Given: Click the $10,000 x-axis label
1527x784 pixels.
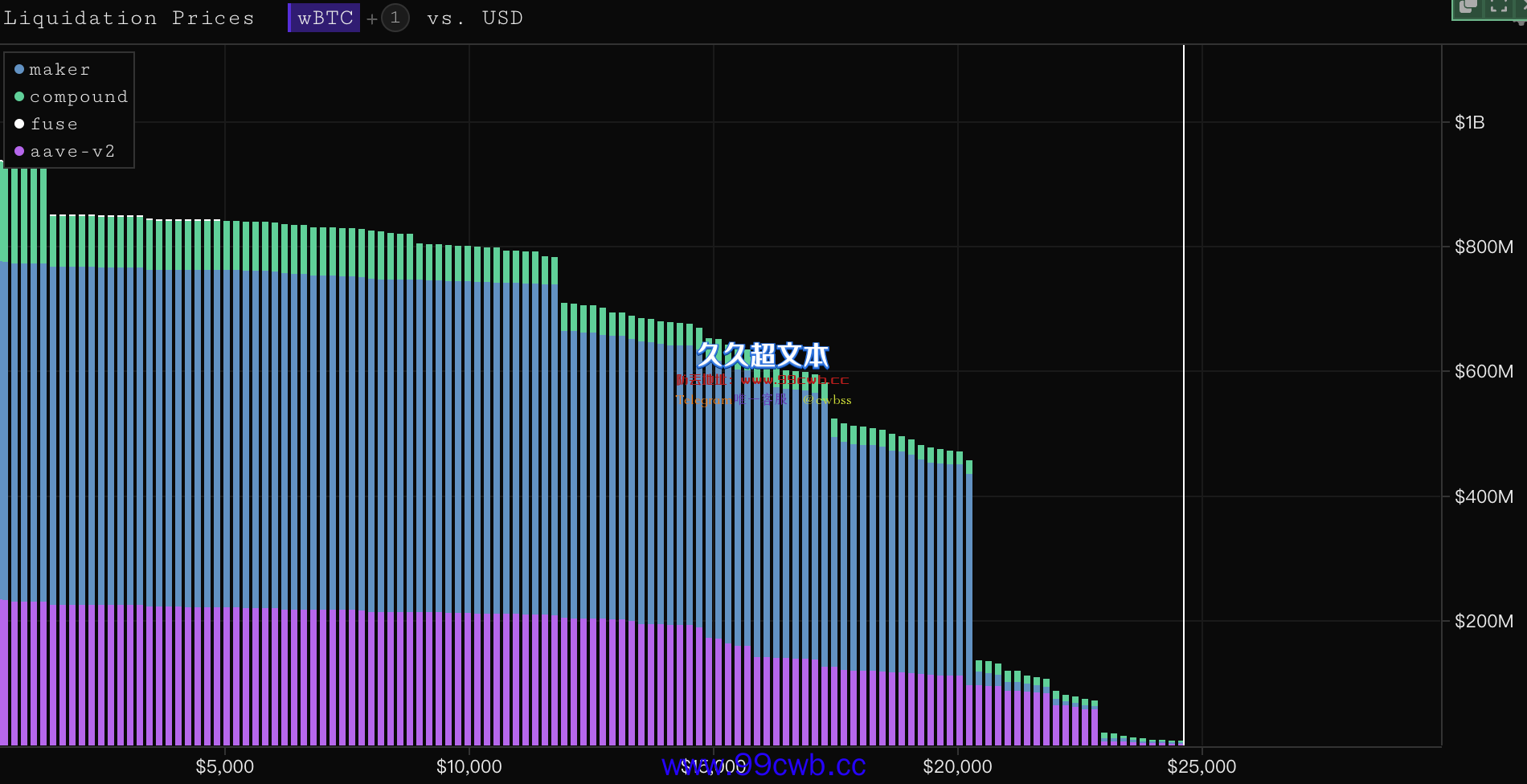Looking at the screenshot, I should point(469,767).
